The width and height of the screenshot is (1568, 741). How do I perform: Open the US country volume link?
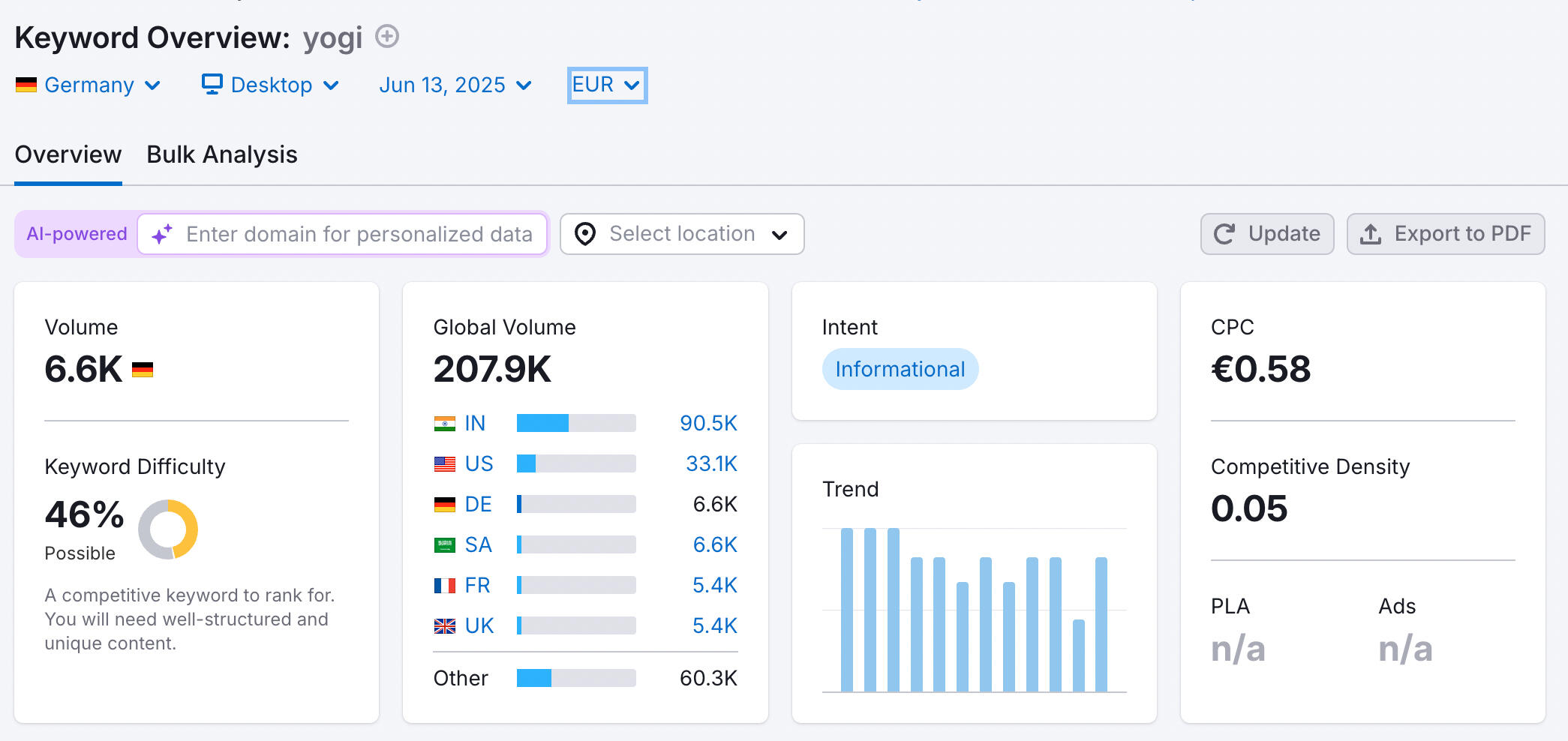pos(479,464)
